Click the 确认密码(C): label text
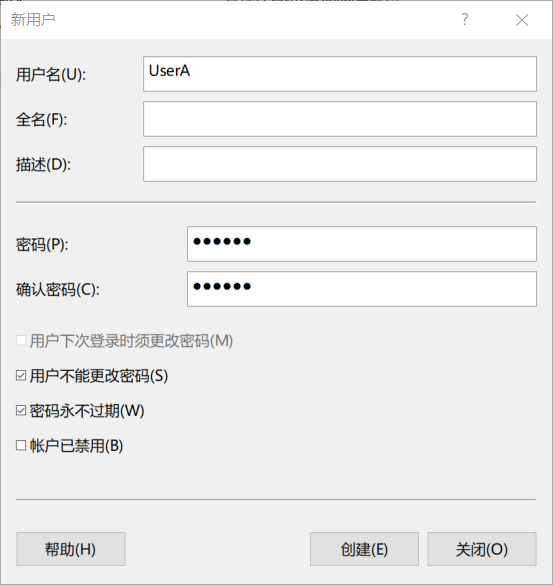The height and width of the screenshot is (585, 553). (58, 290)
